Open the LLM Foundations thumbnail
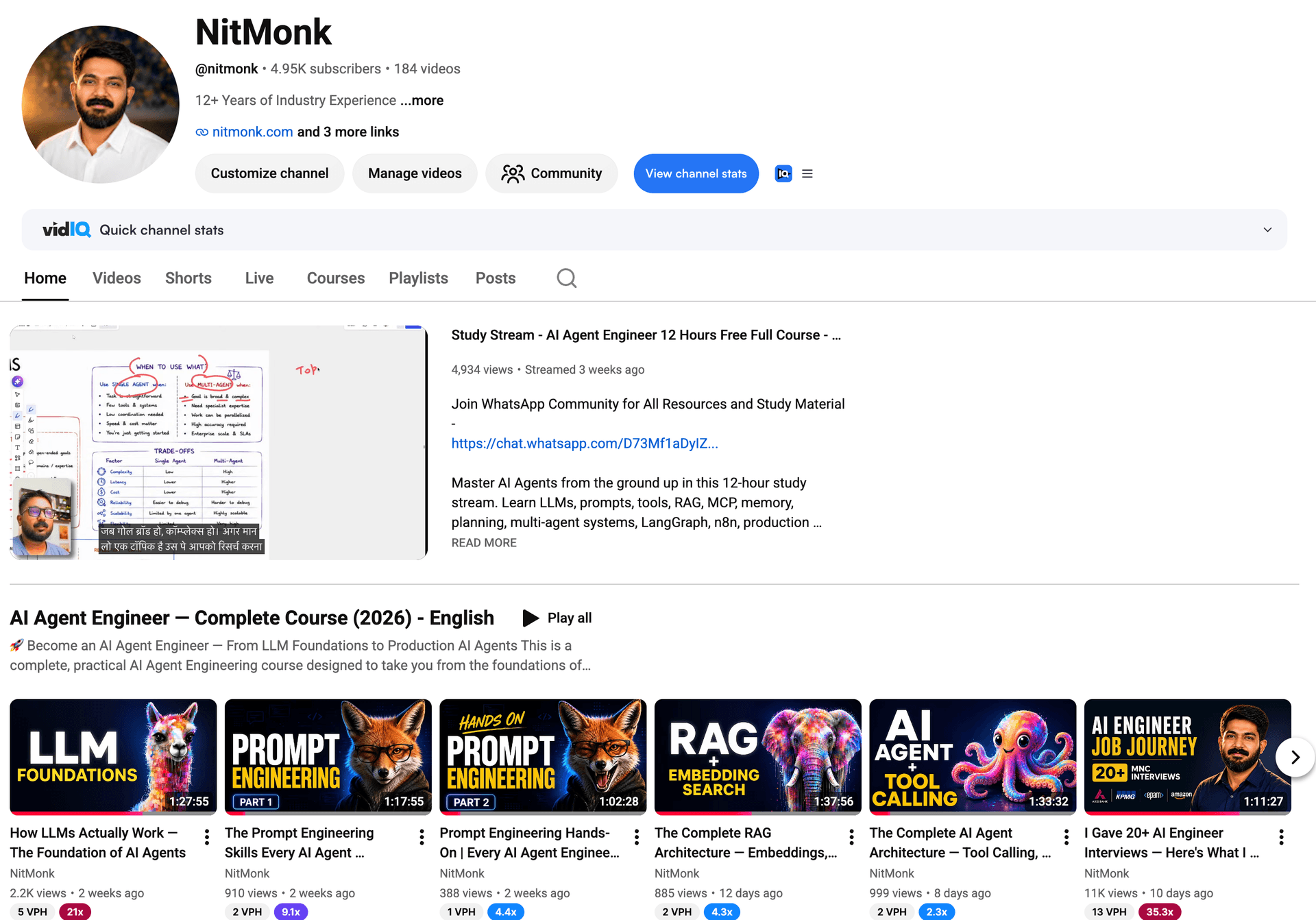 click(113, 756)
